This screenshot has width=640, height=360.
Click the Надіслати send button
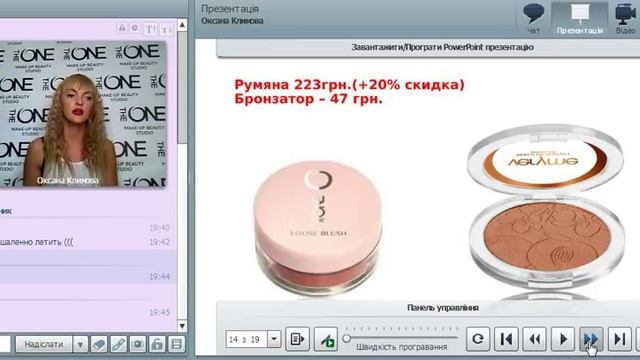[x=44, y=344]
